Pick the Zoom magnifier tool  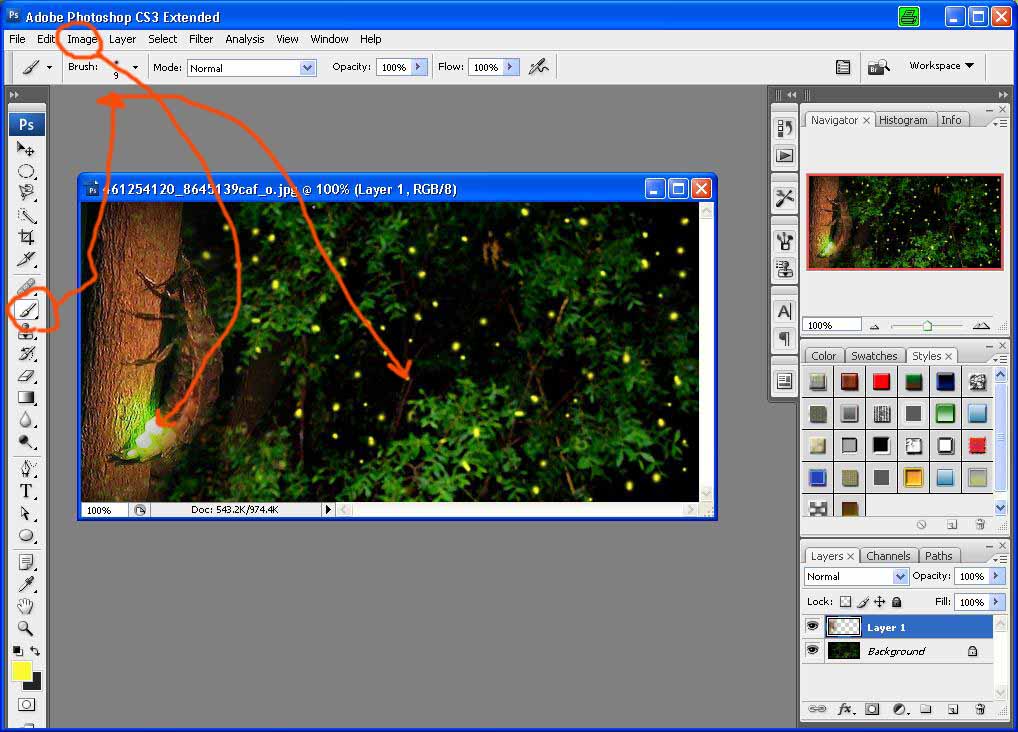pos(27,628)
